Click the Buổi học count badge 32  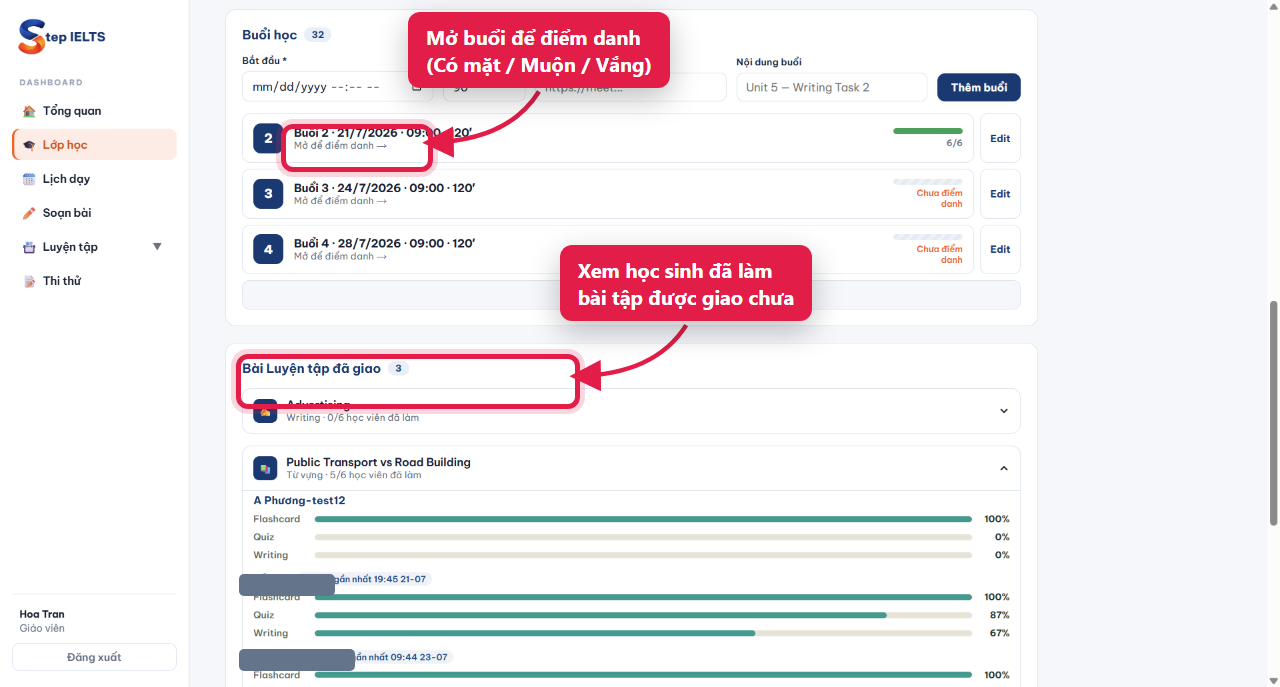pos(318,35)
